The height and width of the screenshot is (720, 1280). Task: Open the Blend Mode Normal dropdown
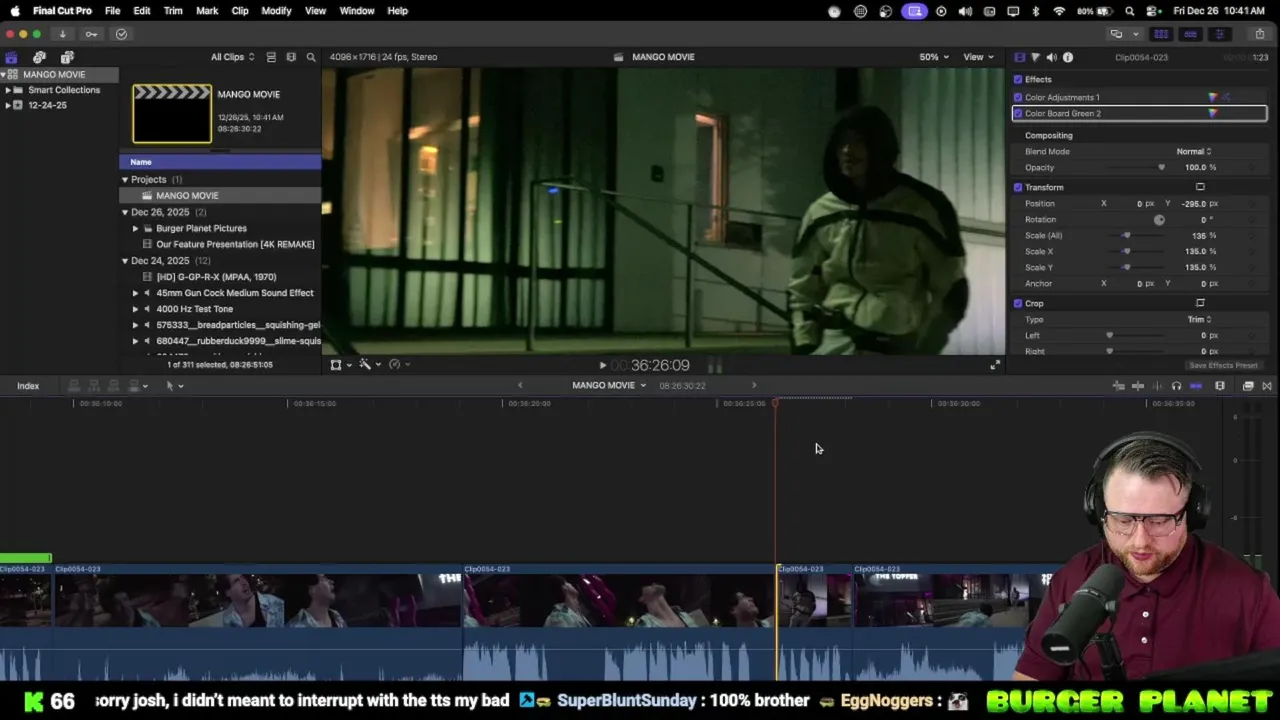tap(1194, 151)
